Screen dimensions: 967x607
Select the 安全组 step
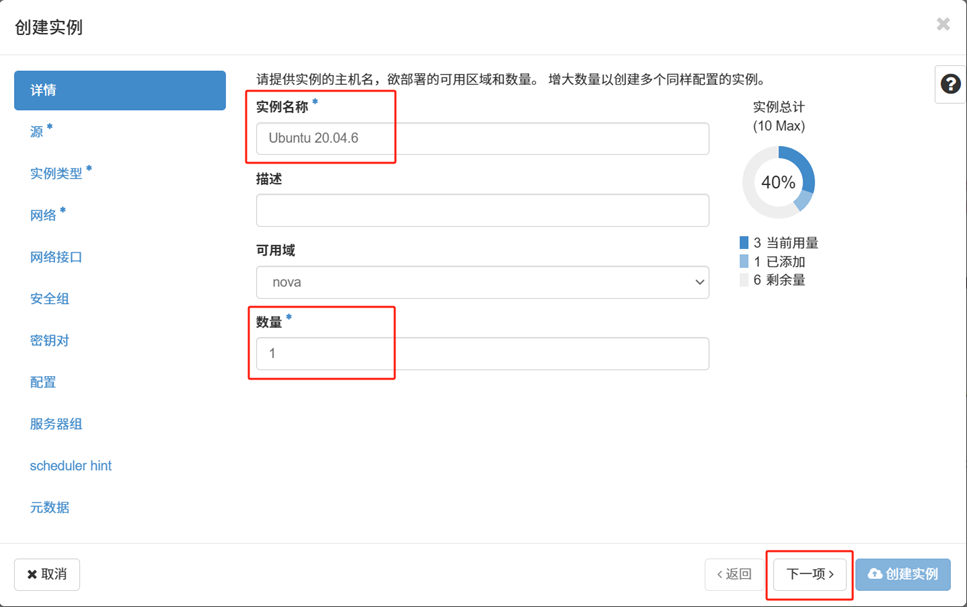pyautogui.click(x=49, y=299)
